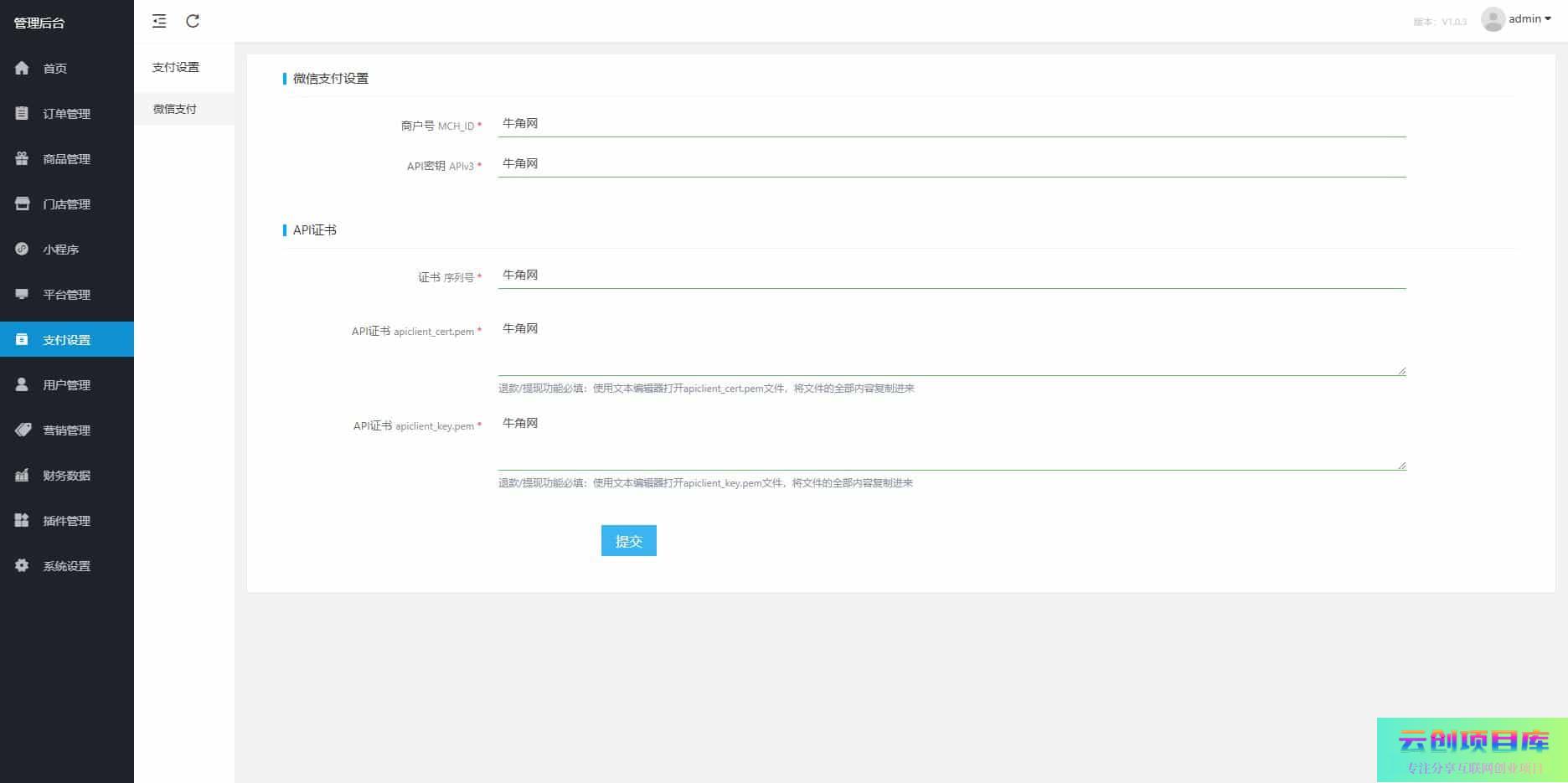Click the monitor icon for 平台管理
The height and width of the screenshot is (783, 1568).
pos(22,294)
